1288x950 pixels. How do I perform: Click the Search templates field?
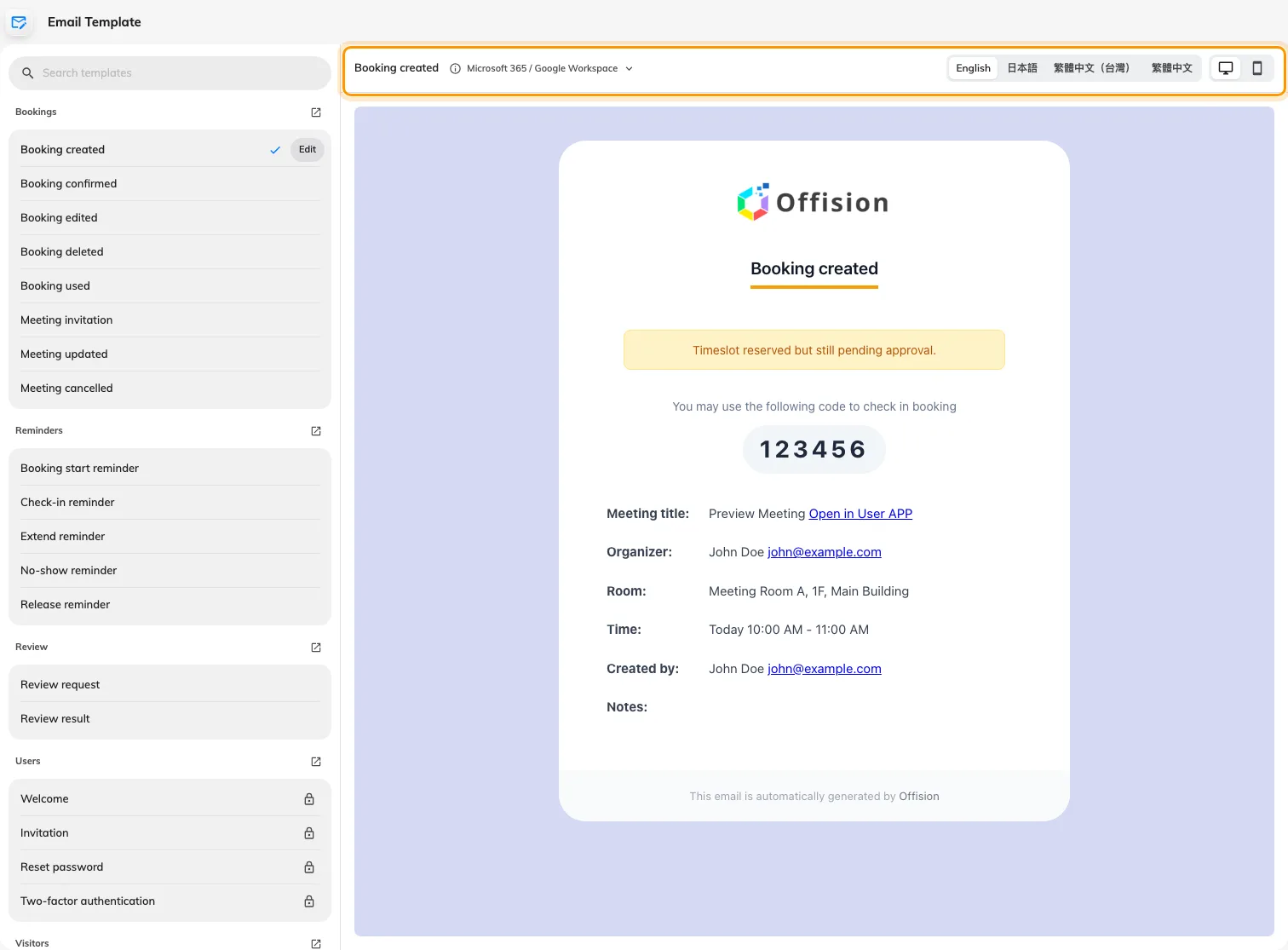pyautogui.click(x=170, y=73)
